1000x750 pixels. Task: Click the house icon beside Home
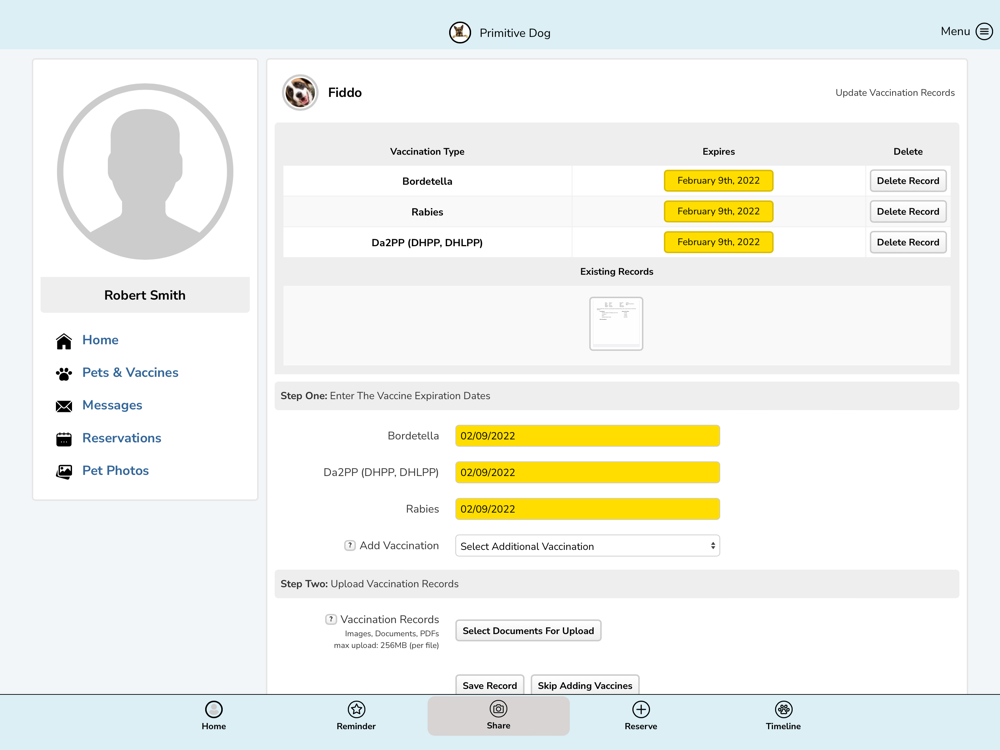(64, 341)
